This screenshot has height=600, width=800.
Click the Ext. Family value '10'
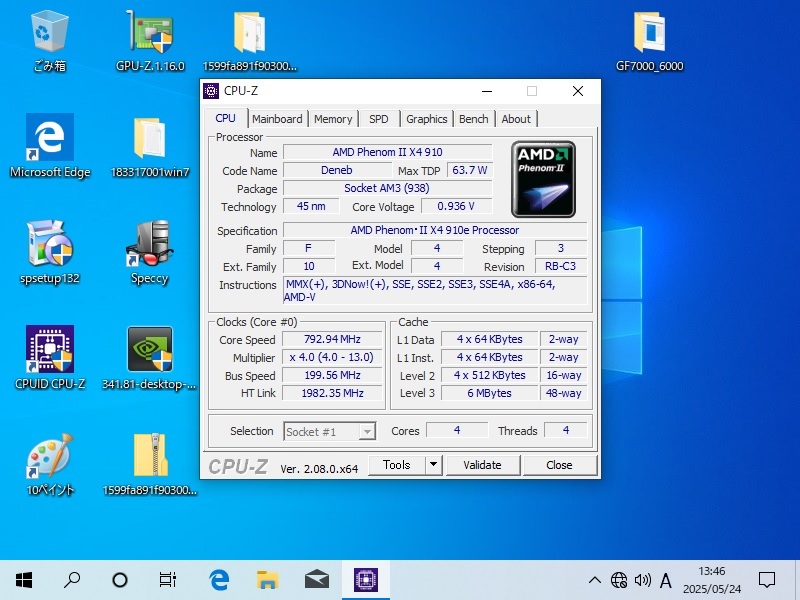(x=309, y=266)
